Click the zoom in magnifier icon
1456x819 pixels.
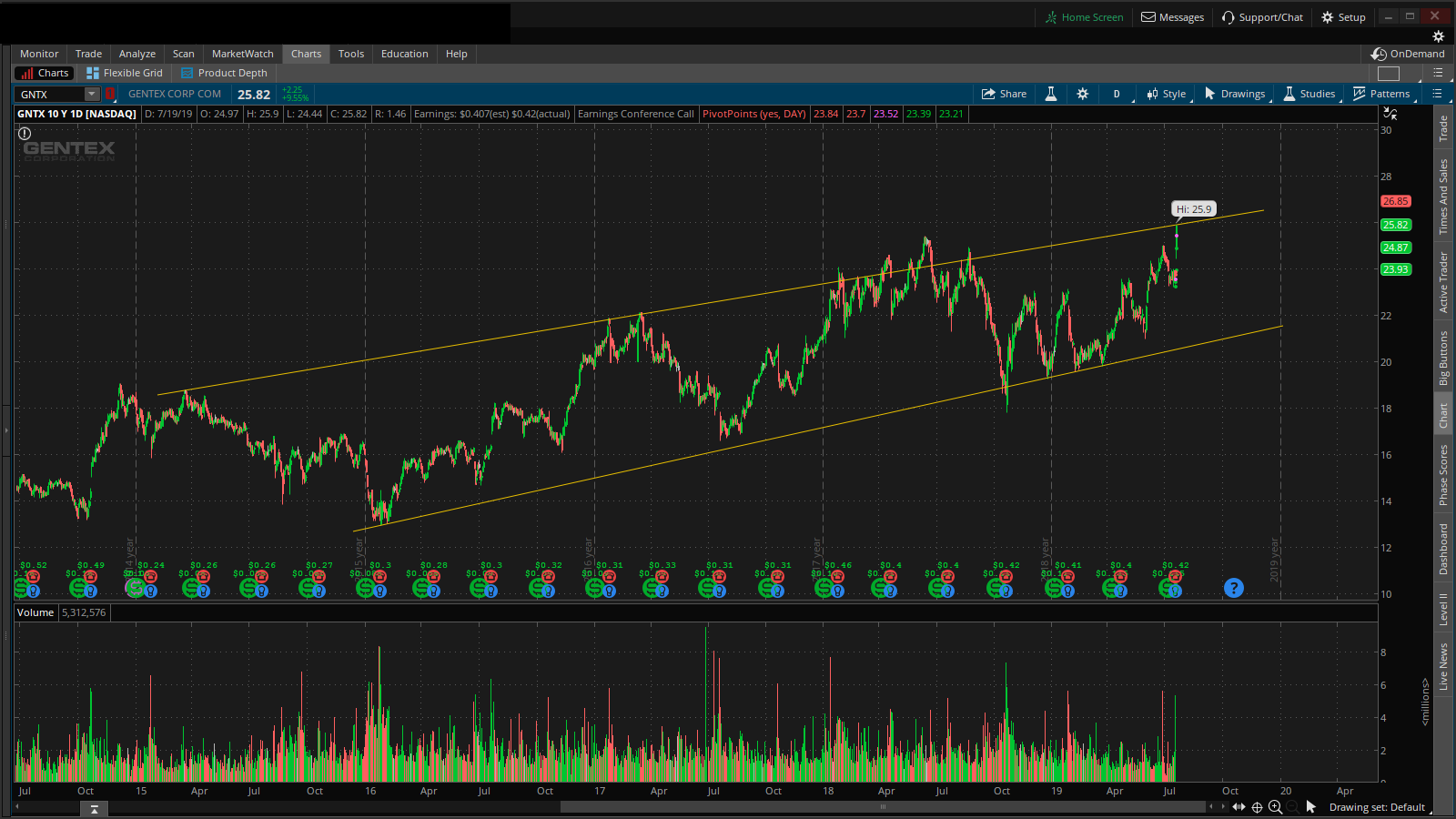click(x=1275, y=807)
